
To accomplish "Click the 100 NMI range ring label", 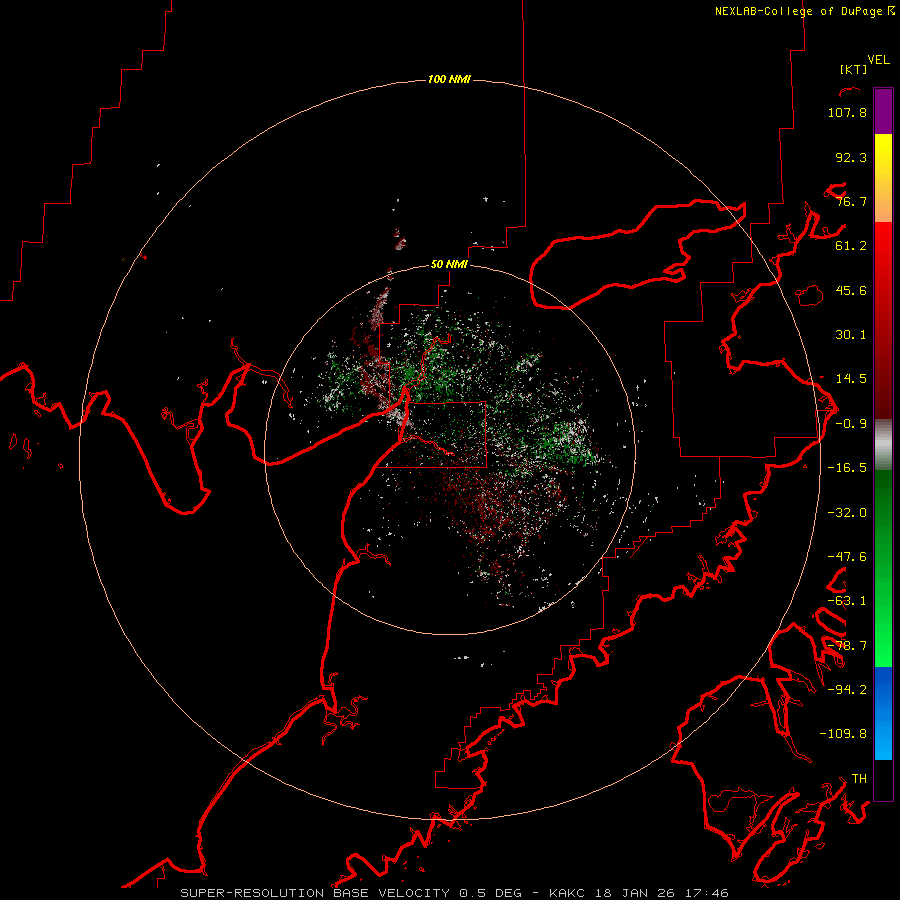I will click(x=449, y=79).
